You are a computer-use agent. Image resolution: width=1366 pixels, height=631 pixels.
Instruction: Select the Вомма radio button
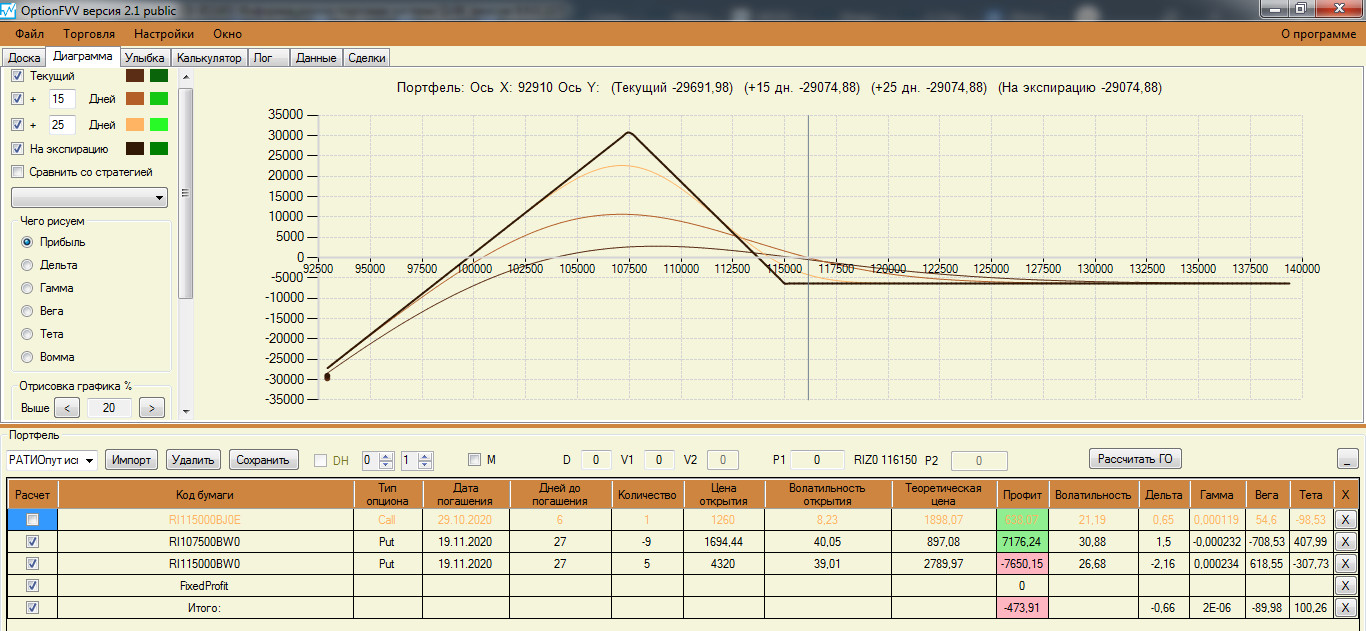27,357
